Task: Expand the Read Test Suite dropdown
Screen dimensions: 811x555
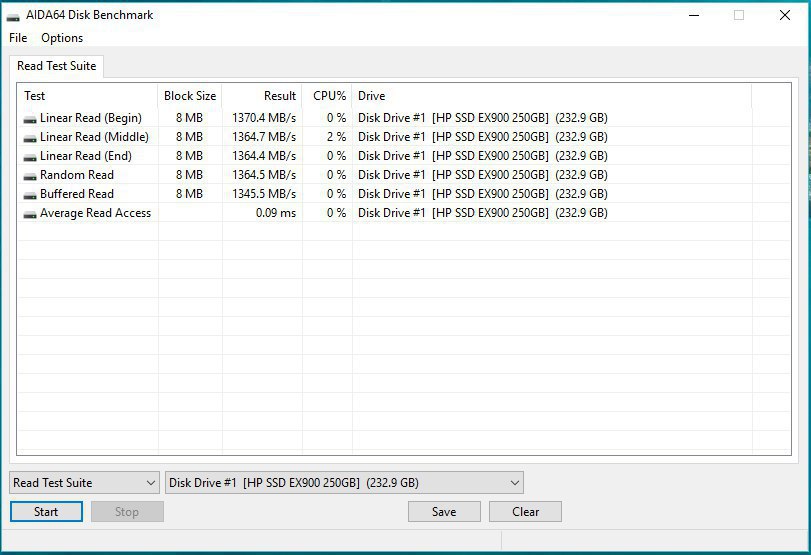Action: coord(84,483)
